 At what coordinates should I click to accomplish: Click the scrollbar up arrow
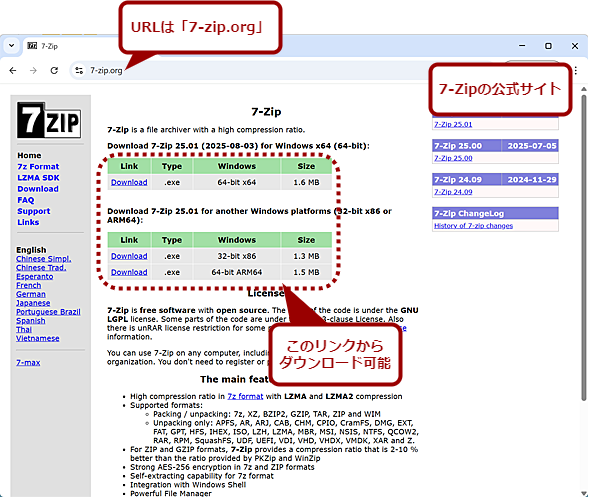(583, 89)
